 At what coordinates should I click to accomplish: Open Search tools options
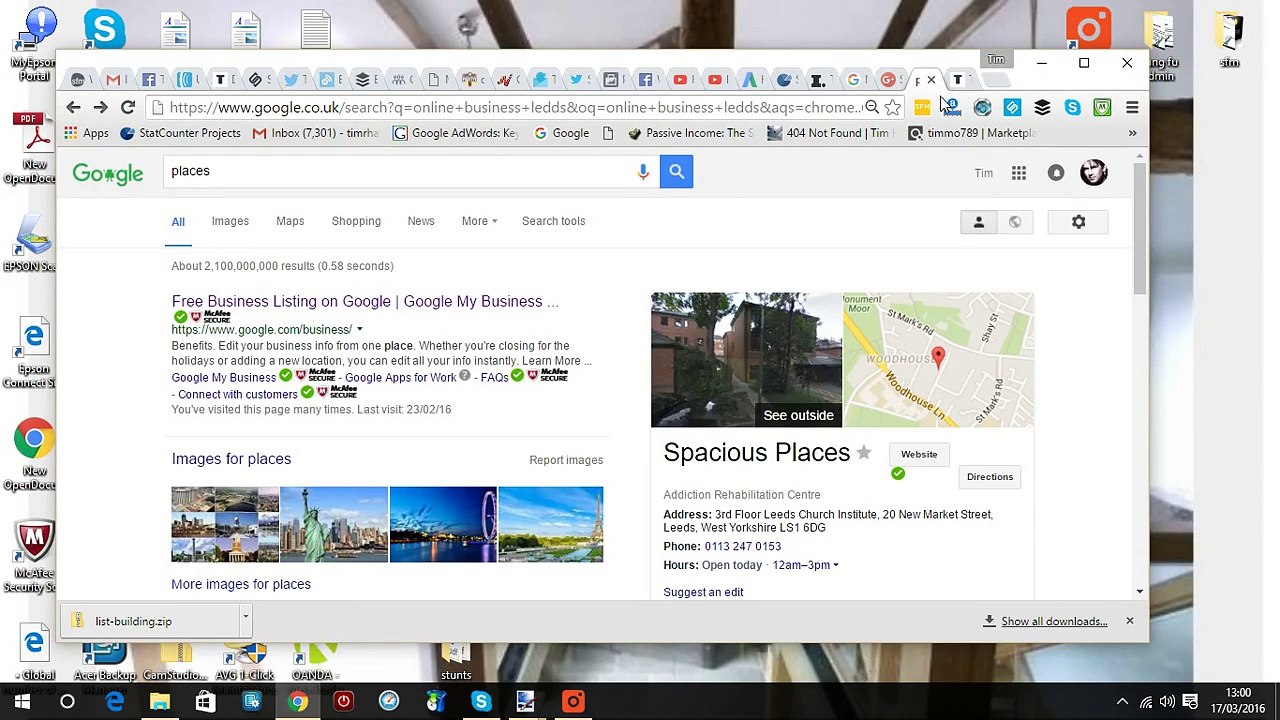[x=553, y=221]
